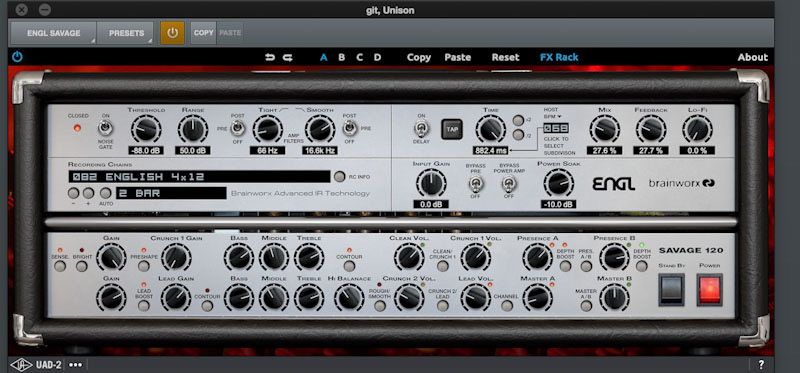800x373 pixels.
Task: Click Reset in the black toolbar
Action: pos(505,57)
